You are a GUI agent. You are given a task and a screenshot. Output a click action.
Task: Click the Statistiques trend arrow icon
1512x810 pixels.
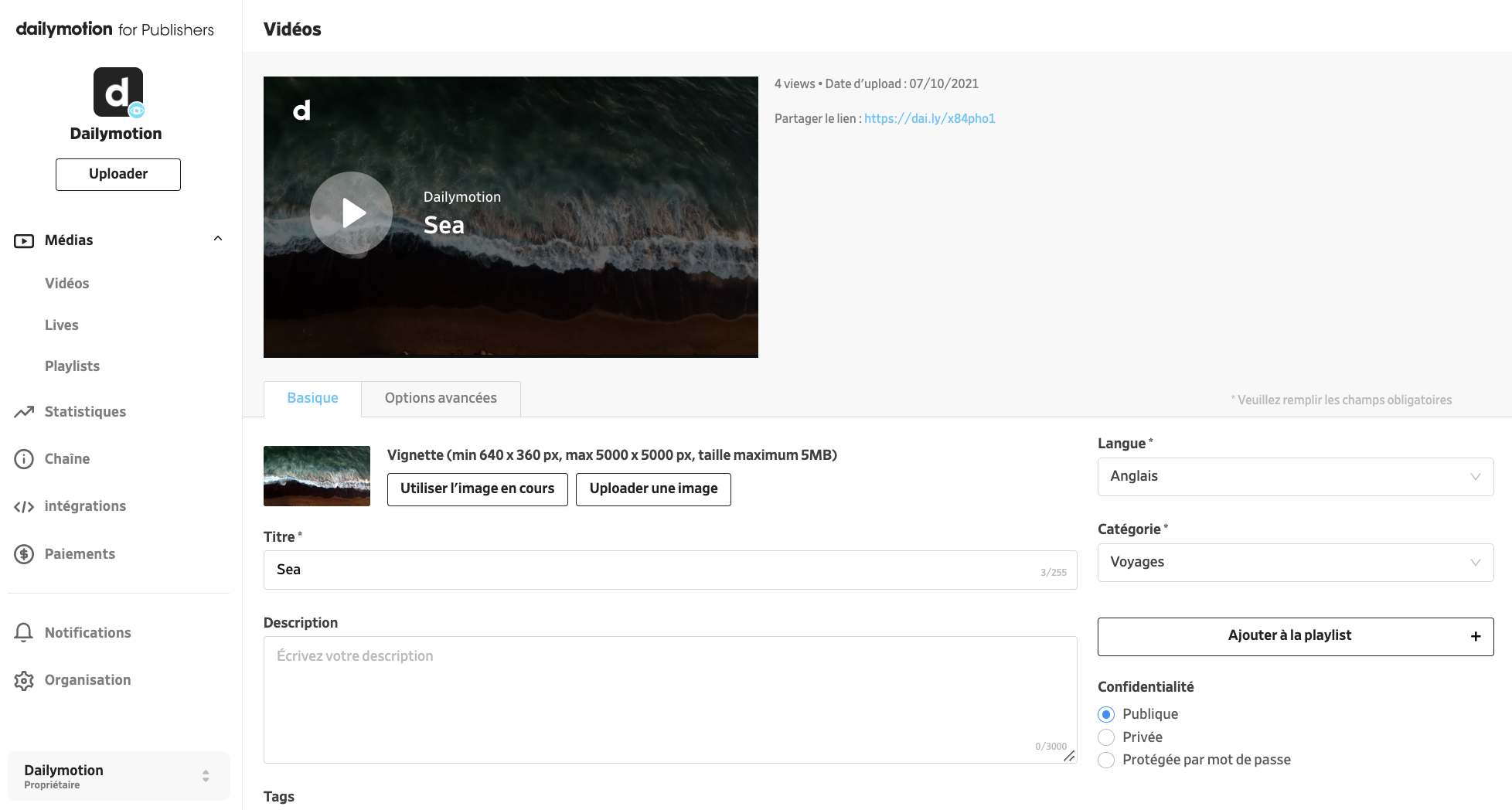[24, 412]
